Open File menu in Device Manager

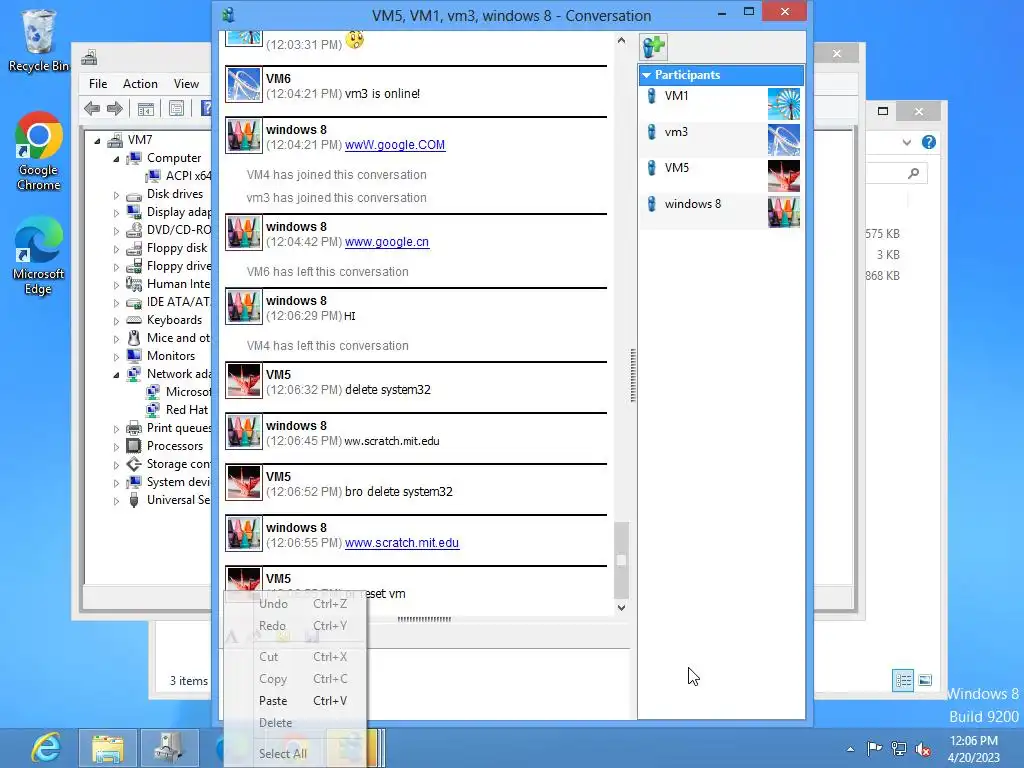click(98, 84)
